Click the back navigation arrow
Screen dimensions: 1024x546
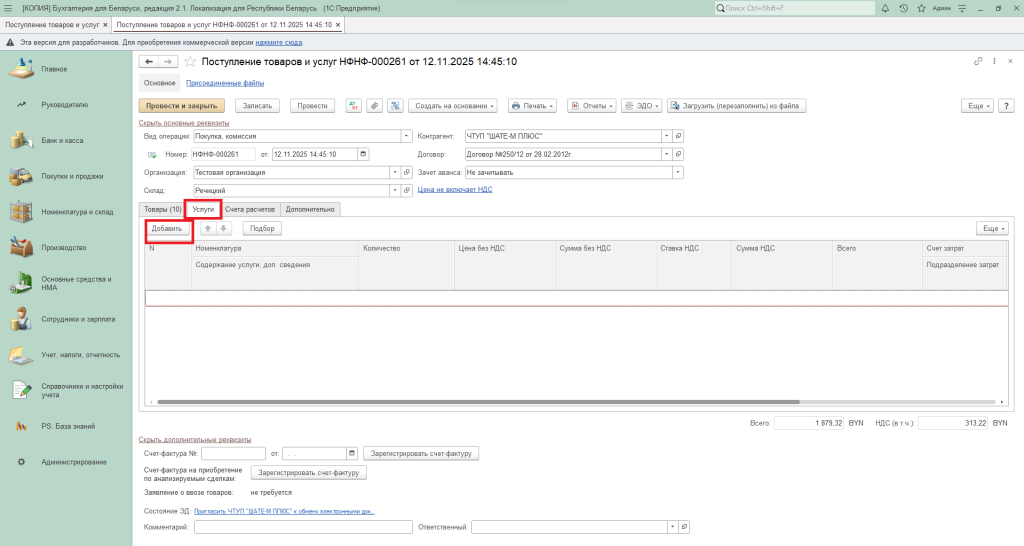point(149,62)
